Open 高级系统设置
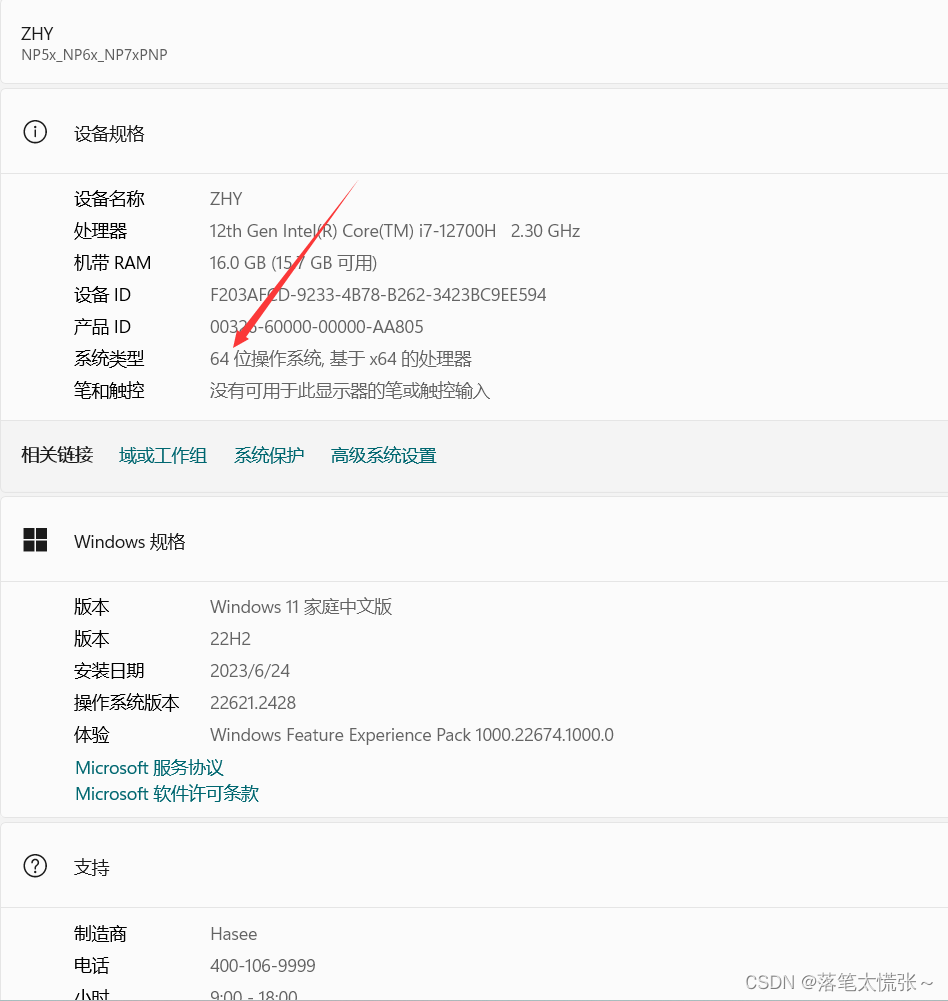Image resolution: width=948 pixels, height=1001 pixels. pyautogui.click(x=383, y=455)
